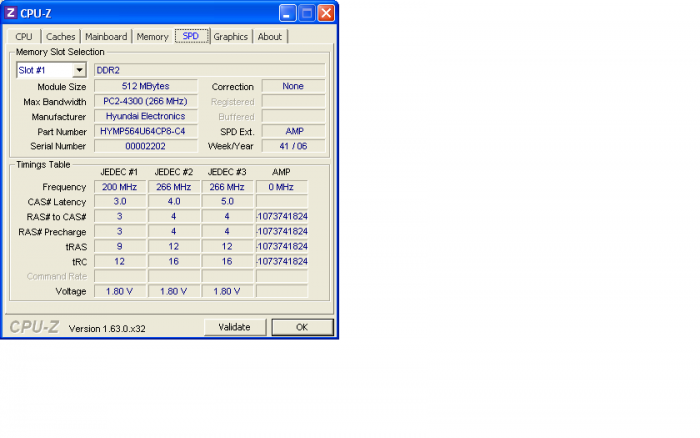This screenshot has height=438, width=700.
Task: Click the OK button
Action: [302, 327]
